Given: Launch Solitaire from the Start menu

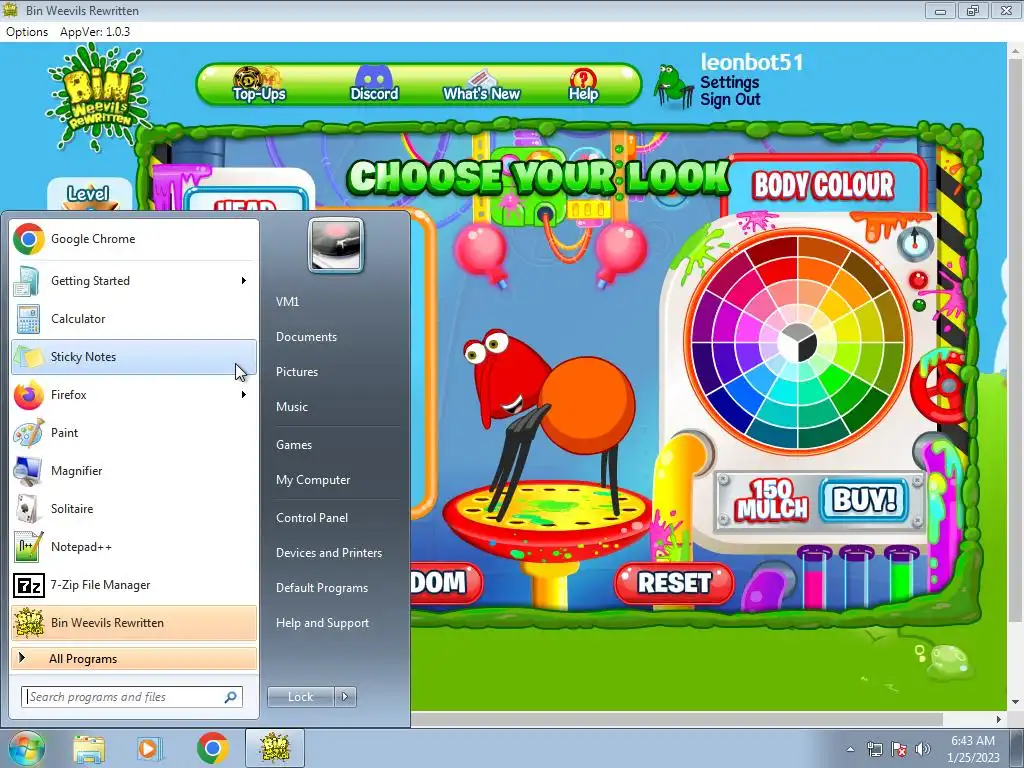Looking at the screenshot, I should 134,508.
